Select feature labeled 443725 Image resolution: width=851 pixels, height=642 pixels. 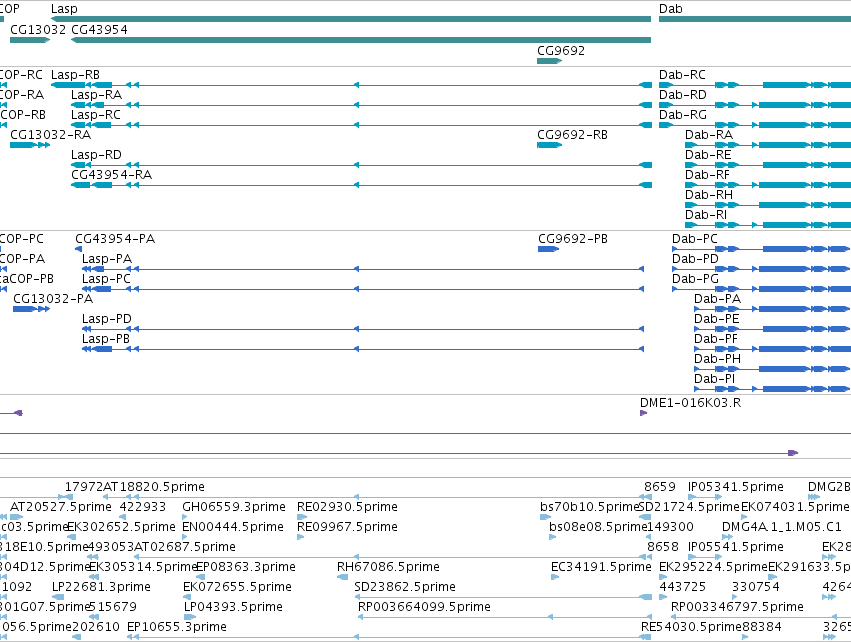(x=683, y=587)
